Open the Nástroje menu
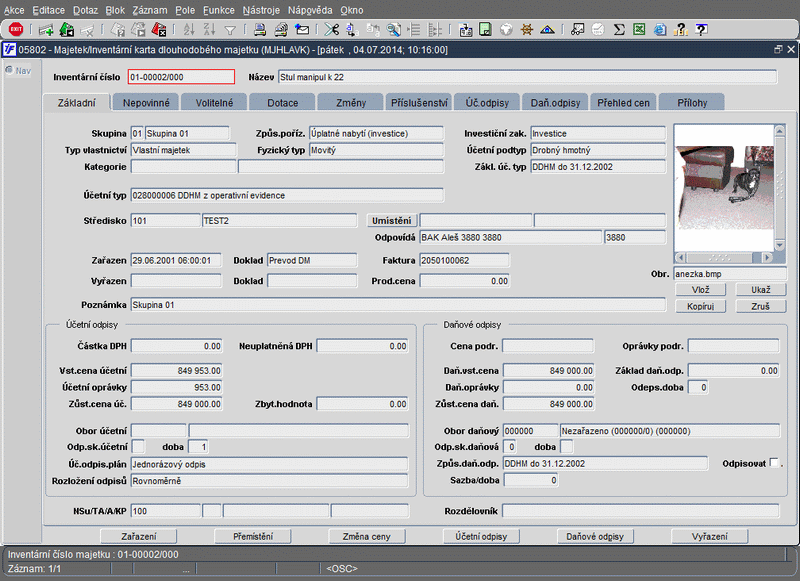The height and width of the screenshot is (581, 800). pyautogui.click(x=261, y=9)
